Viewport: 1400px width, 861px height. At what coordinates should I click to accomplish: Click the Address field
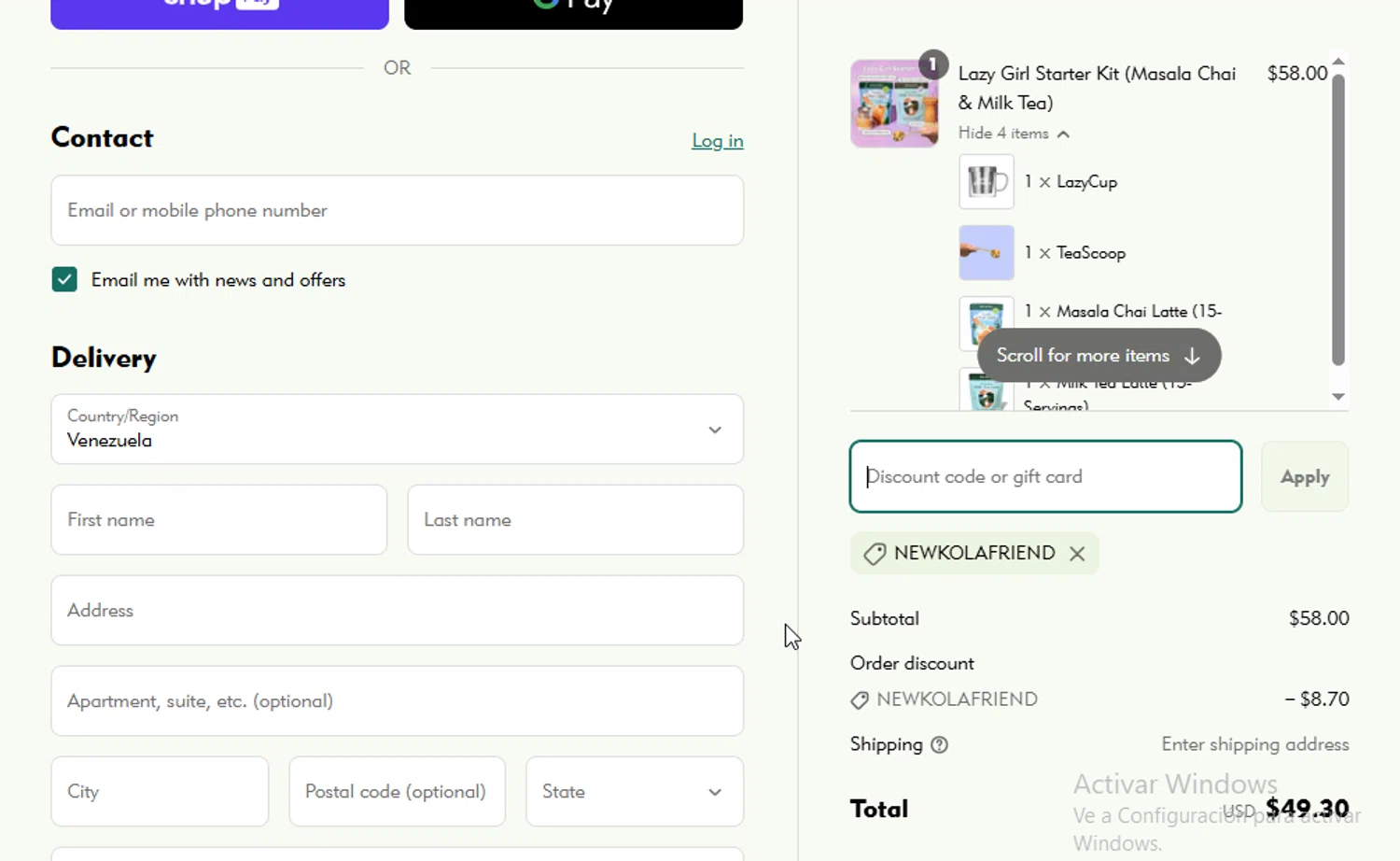point(397,611)
